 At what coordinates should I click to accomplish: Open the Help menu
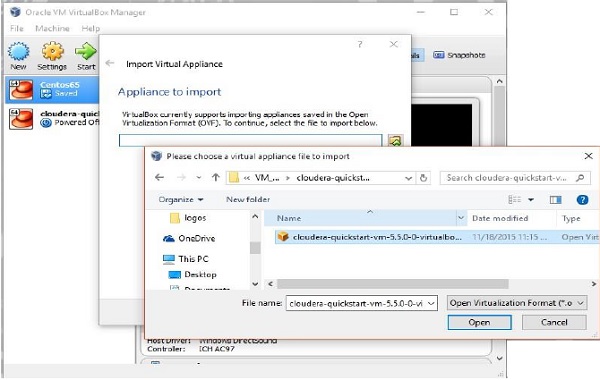[x=90, y=28]
